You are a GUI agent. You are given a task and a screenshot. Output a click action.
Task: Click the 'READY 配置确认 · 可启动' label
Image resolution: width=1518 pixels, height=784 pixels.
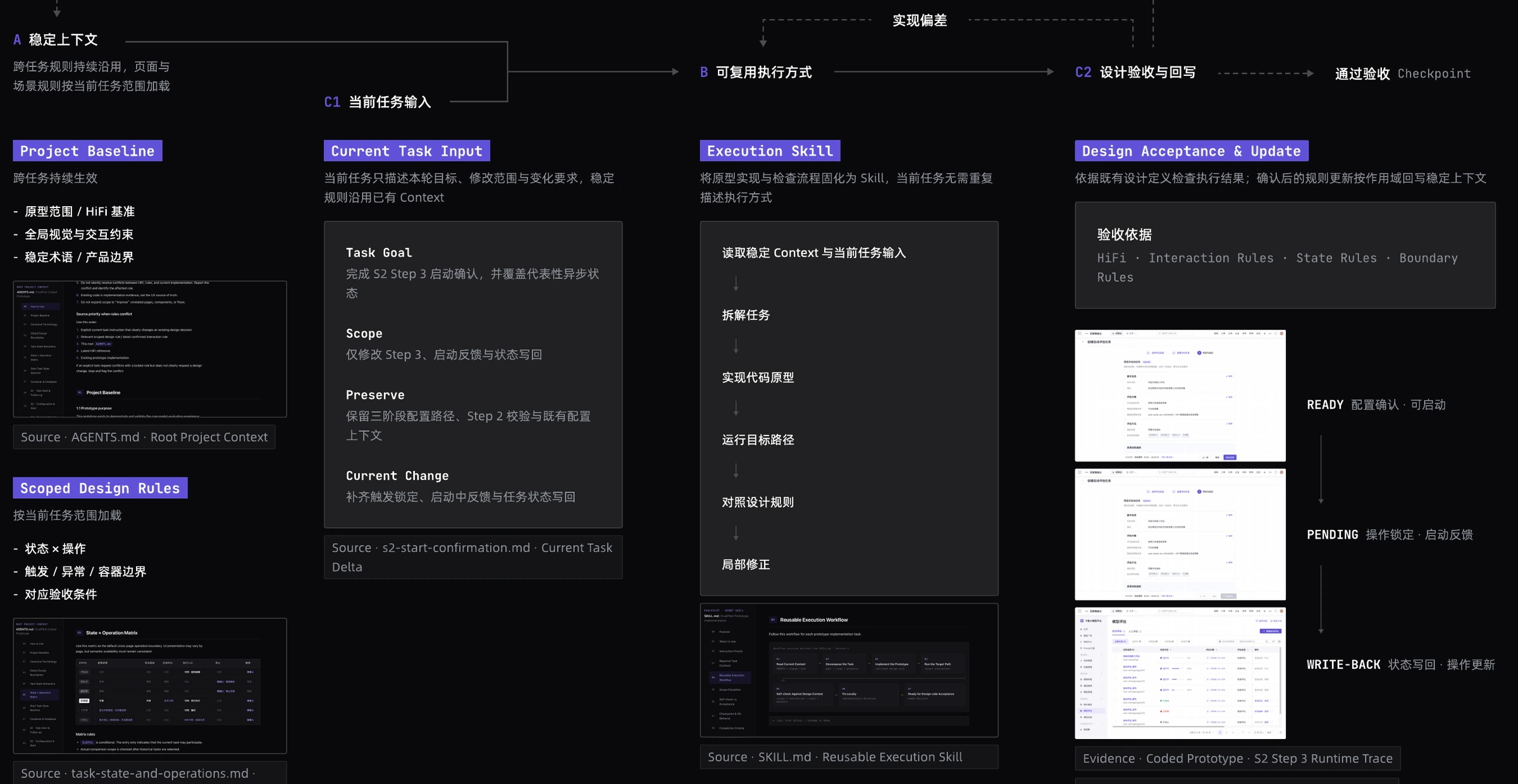(1376, 405)
